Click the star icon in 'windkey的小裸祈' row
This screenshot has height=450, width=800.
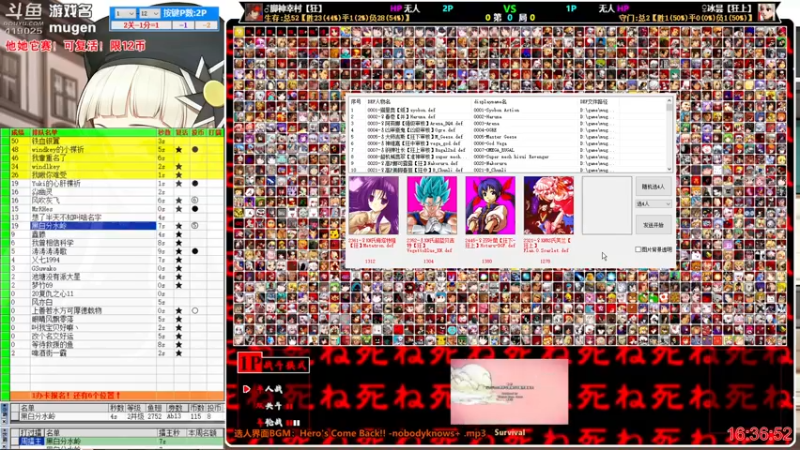click(x=179, y=149)
